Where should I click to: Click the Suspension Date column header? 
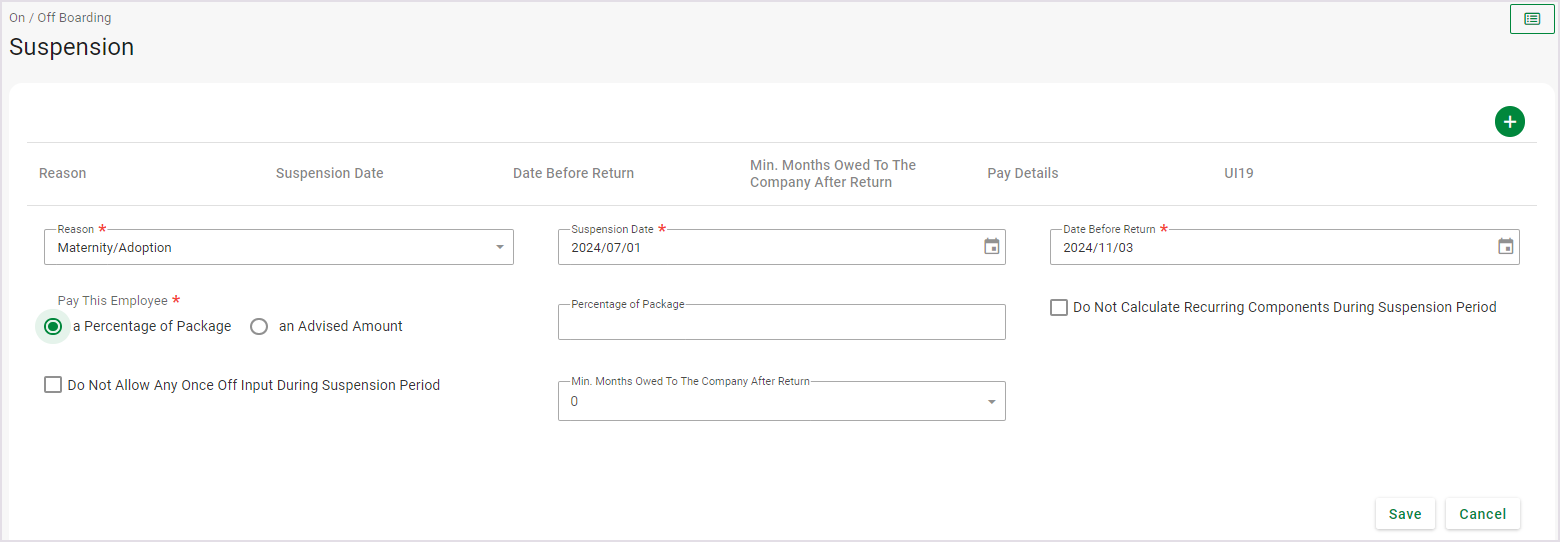(x=329, y=173)
